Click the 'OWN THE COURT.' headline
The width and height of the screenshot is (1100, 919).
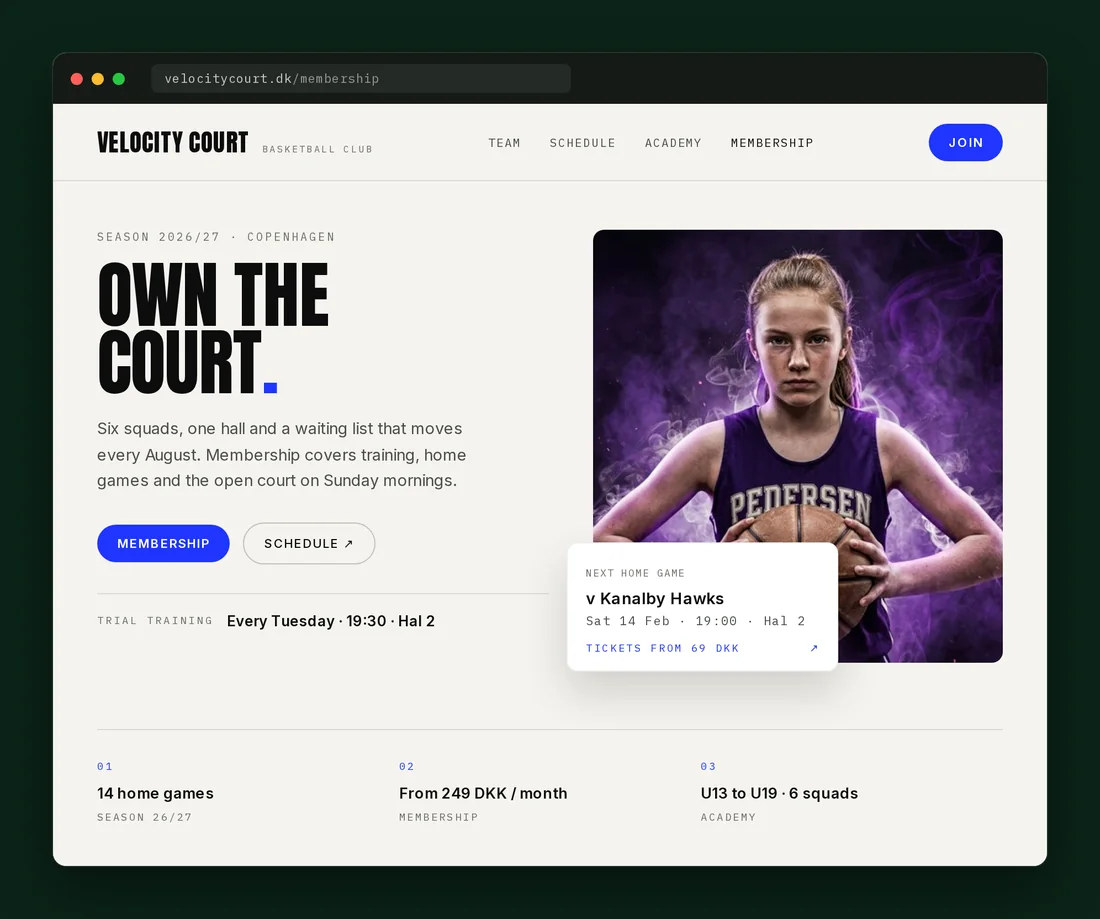point(213,328)
